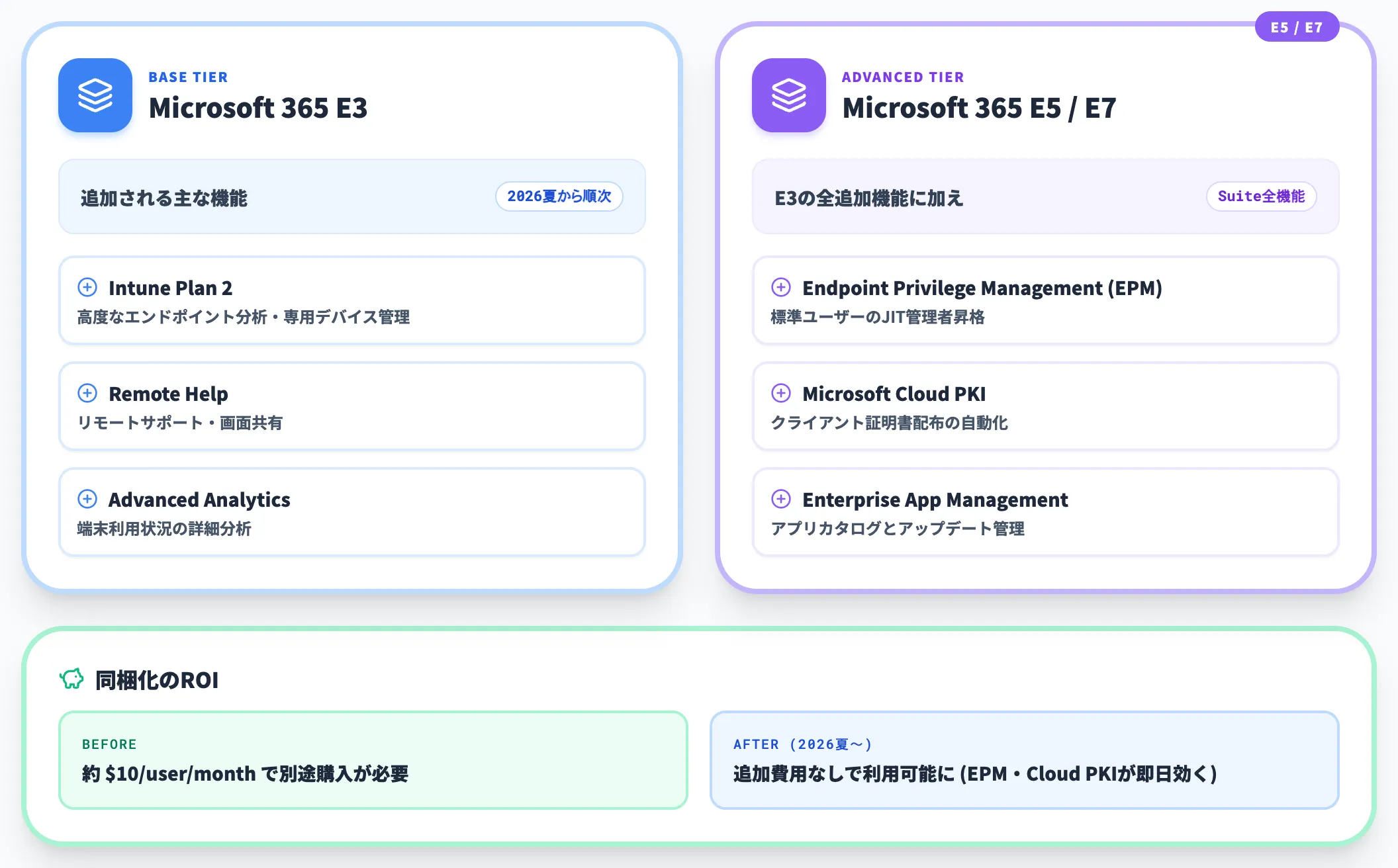Viewport: 1398px width, 868px height.
Task: Select the Endpoint Privilege Management (EPM) title
Action: [982, 288]
